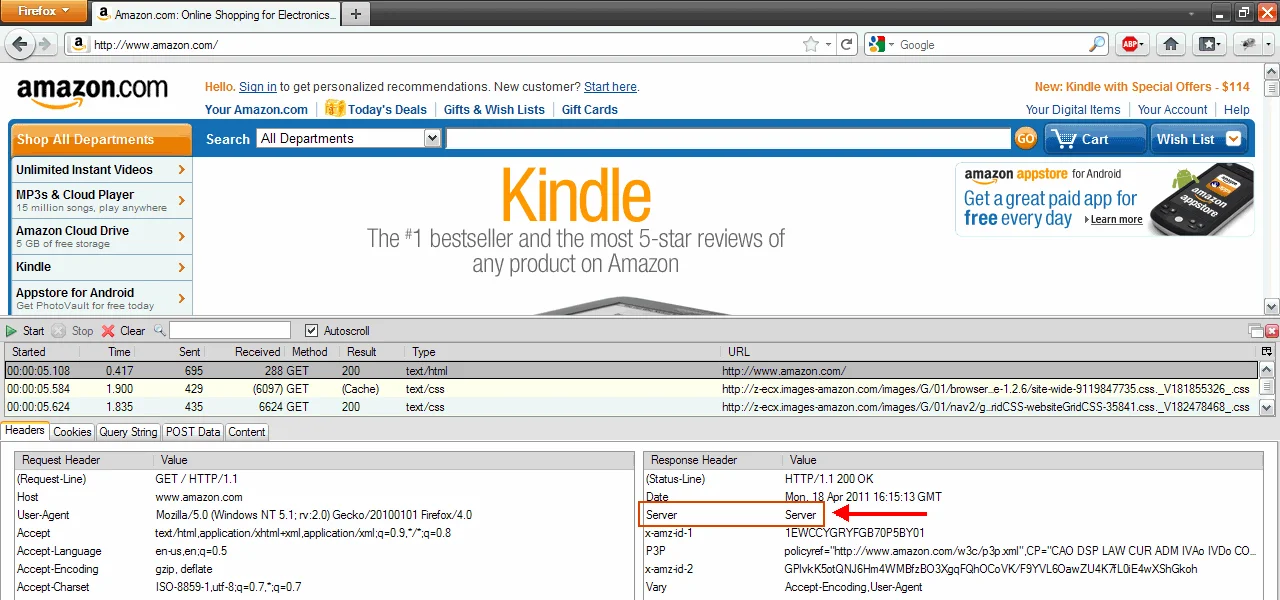Go to the Home page icon
The height and width of the screenshot is (600, 1280).
tap(1171, 45)
